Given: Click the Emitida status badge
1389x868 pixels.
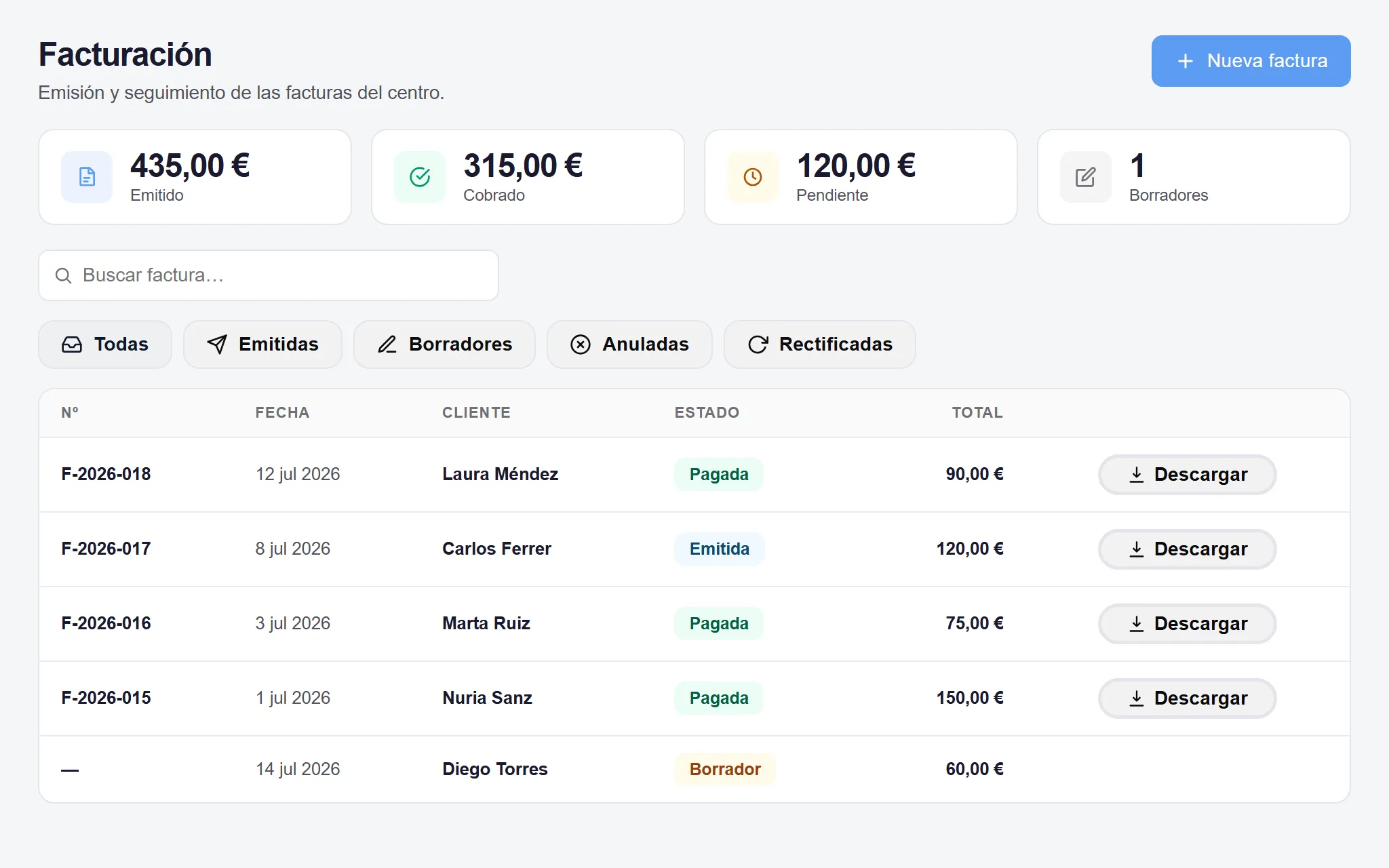Looking at the screenshot, I should tap(720, 549).
